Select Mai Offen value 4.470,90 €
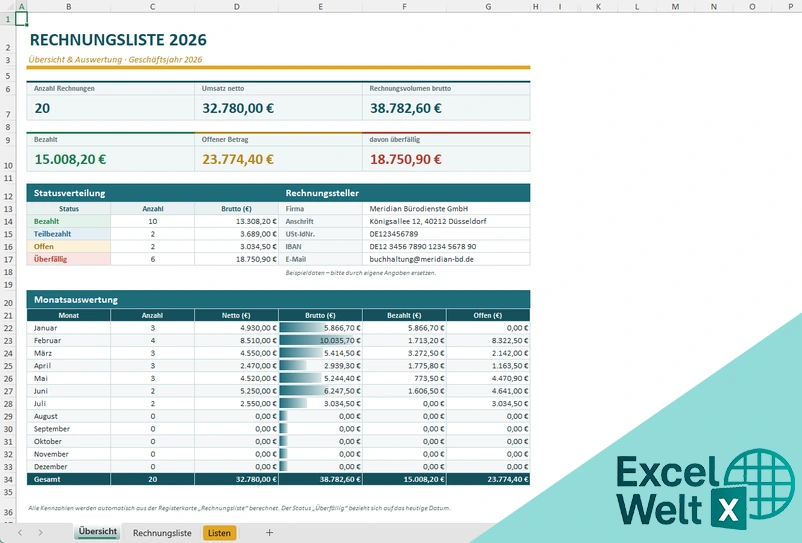The image size is (802, 543). tap(488, 378)
